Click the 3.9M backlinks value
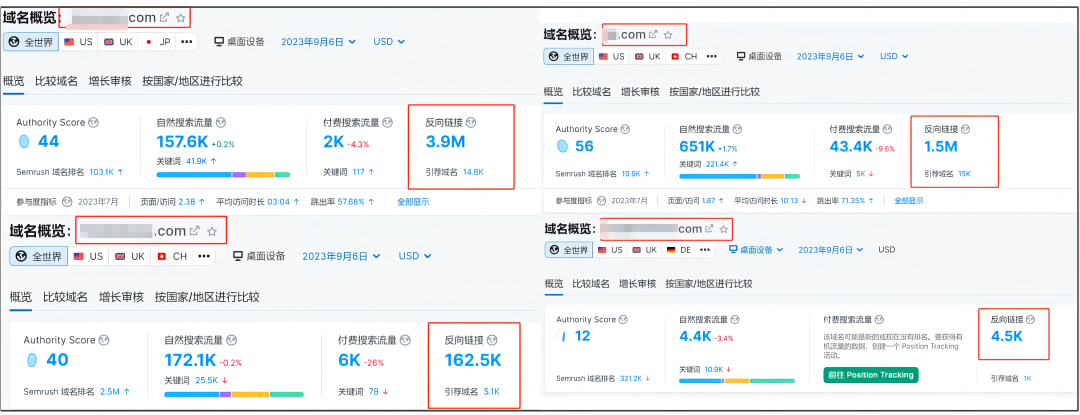Viewport: 1080px width, 415px height. click(x=445, y=142)
